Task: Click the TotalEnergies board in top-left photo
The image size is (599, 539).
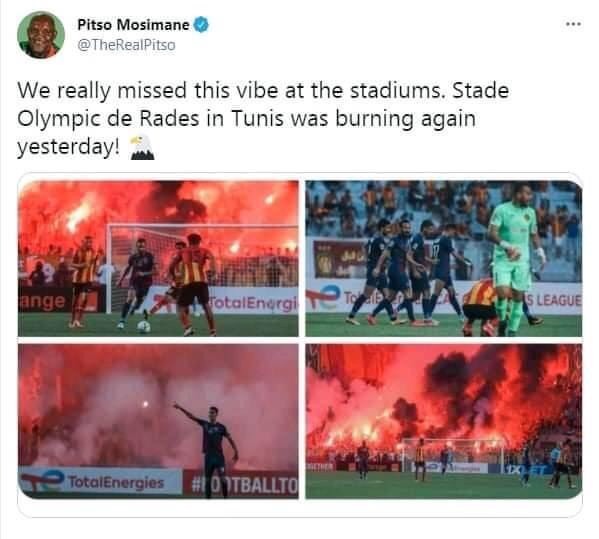Action: (x=253, y=303)
